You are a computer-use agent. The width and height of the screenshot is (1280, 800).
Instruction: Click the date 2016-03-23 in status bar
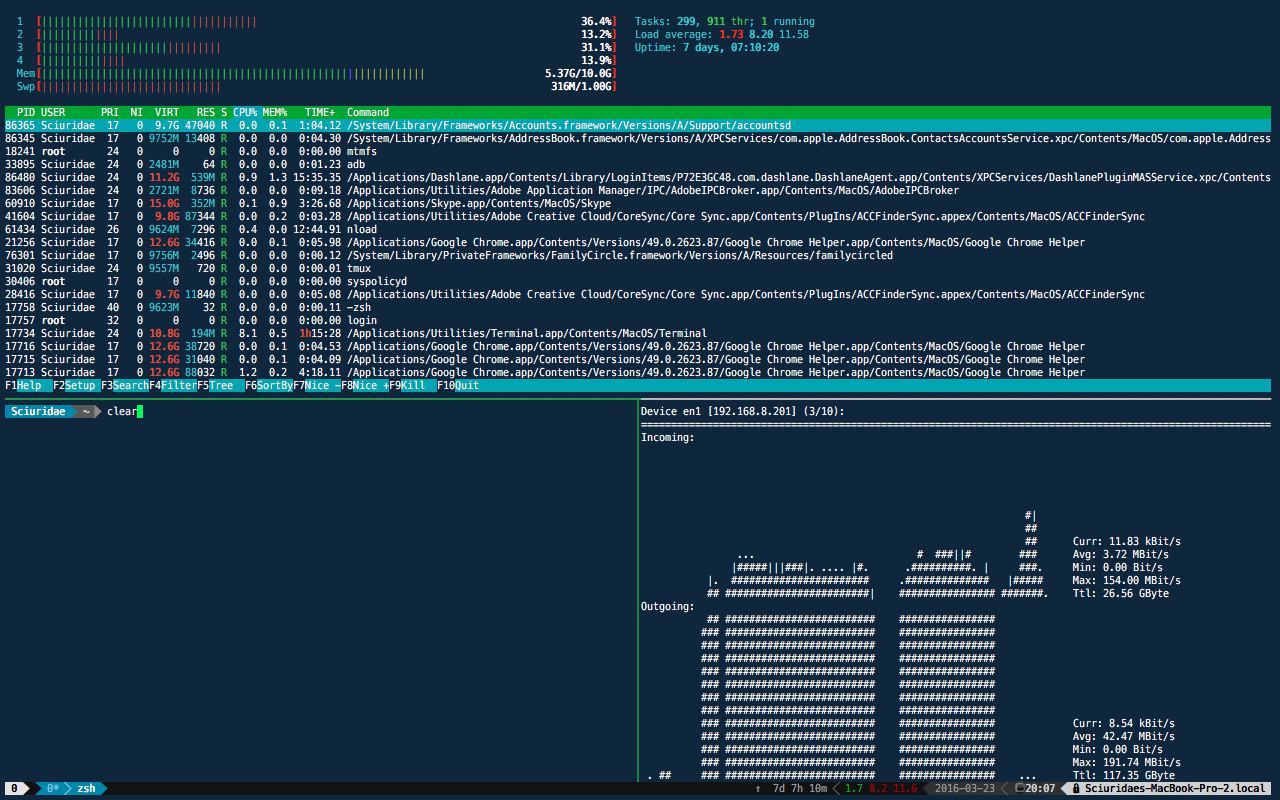pyautogui.click(x=965, y=788)
